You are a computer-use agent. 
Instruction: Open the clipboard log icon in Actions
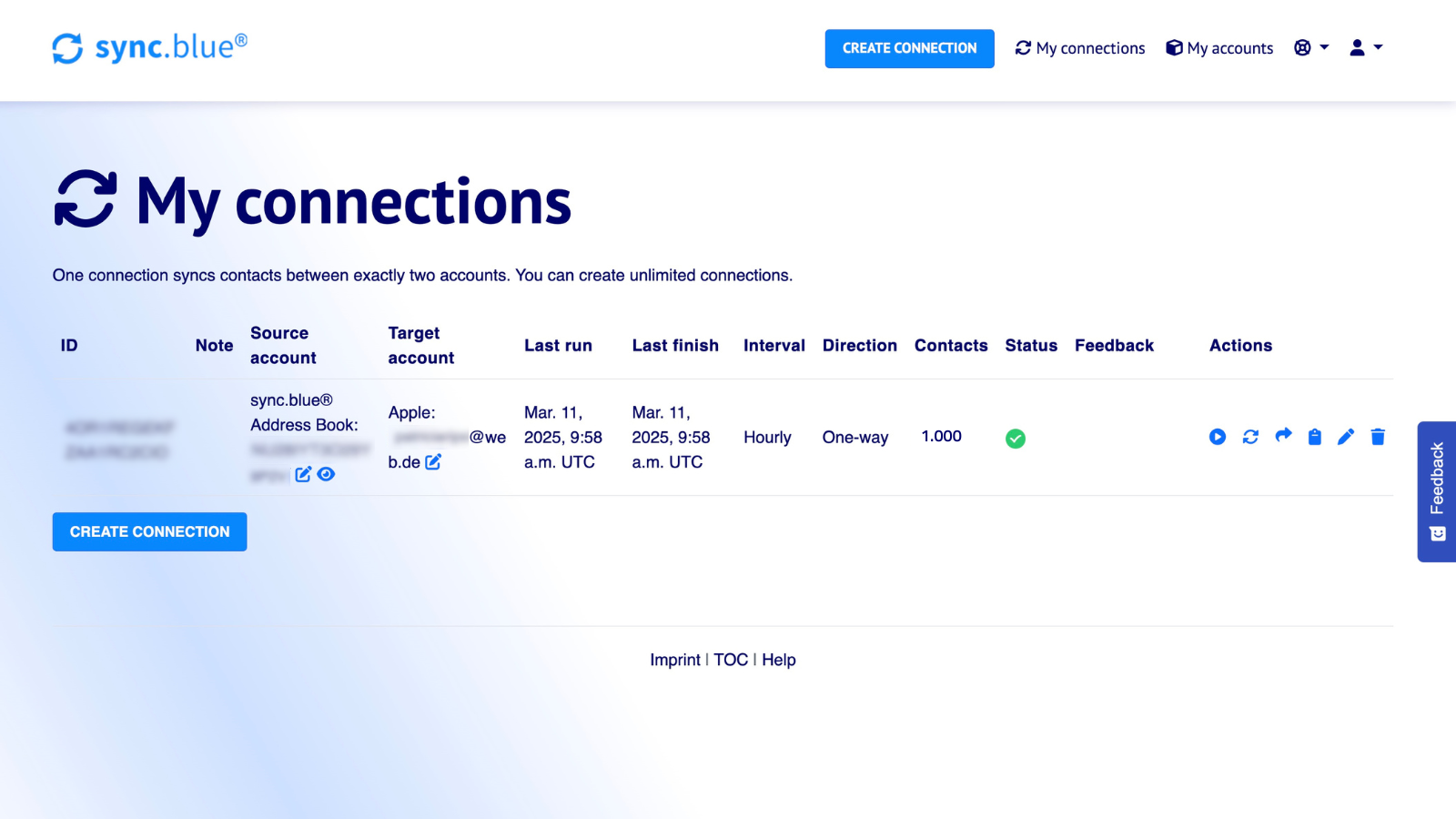click(x=1314, y=437)
